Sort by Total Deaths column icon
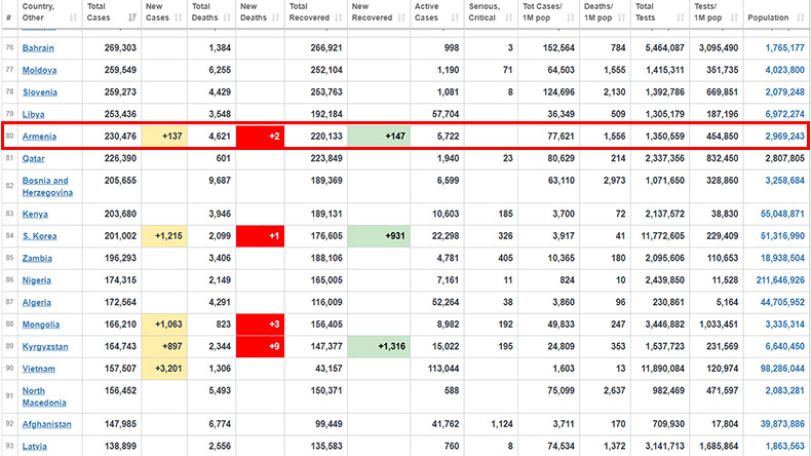The image size is (811, 456). pos(227,18)
